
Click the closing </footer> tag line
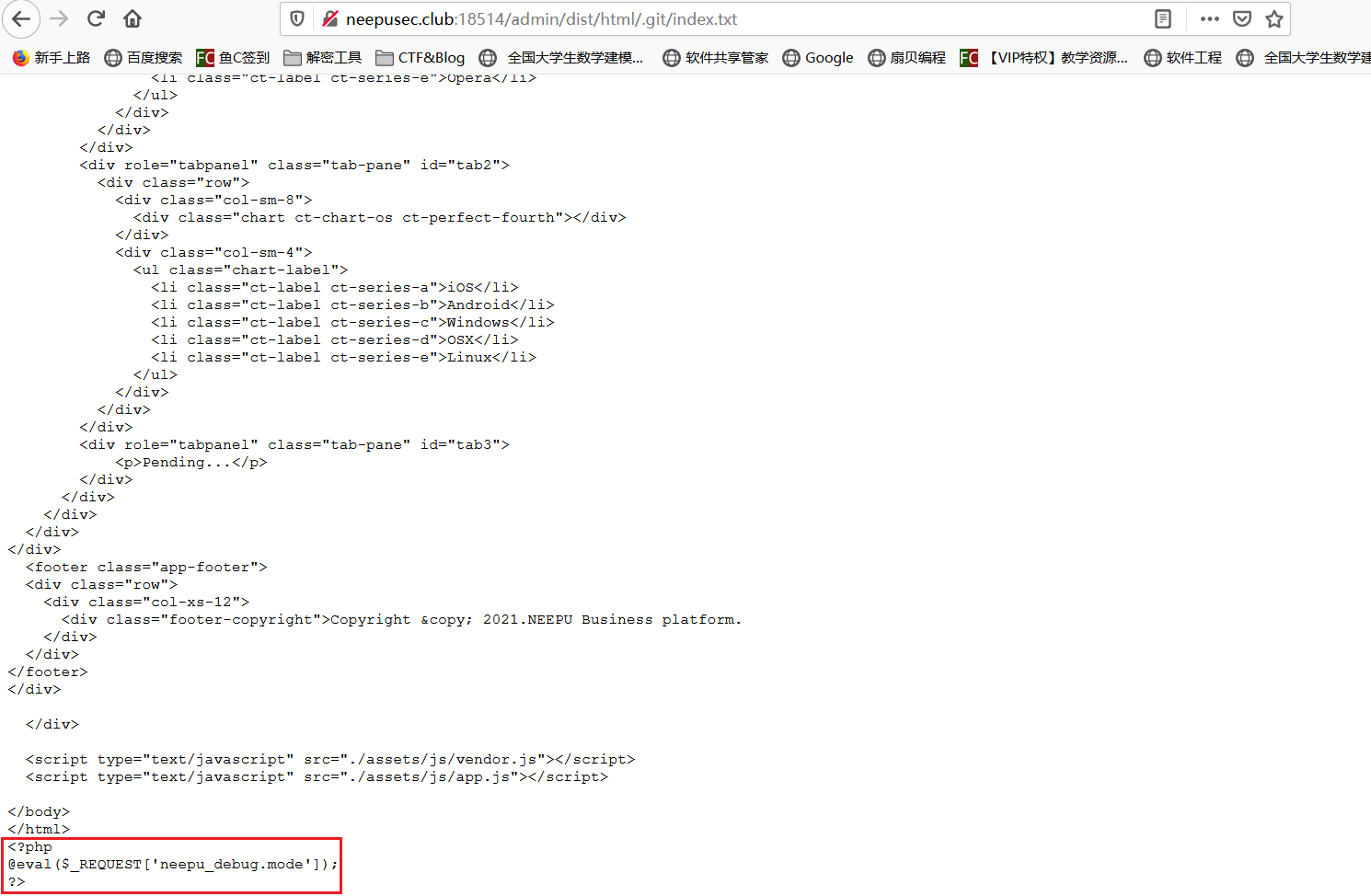(48, 672)
